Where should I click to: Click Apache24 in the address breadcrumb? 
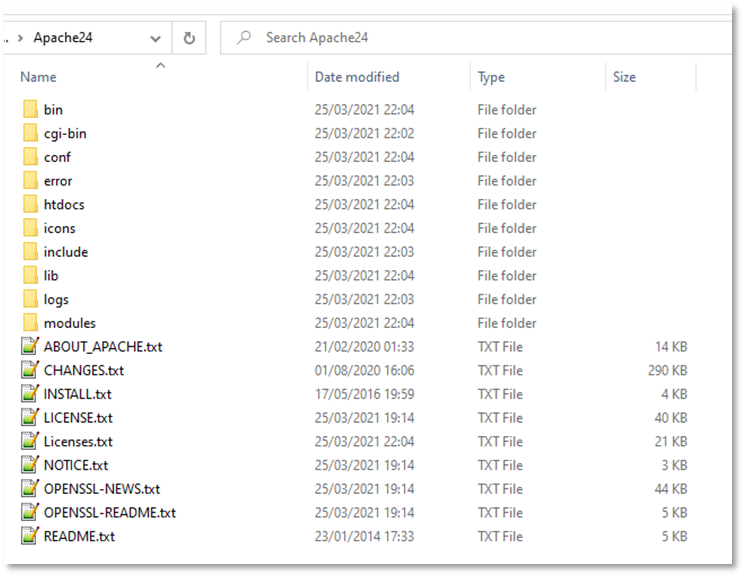63,38
